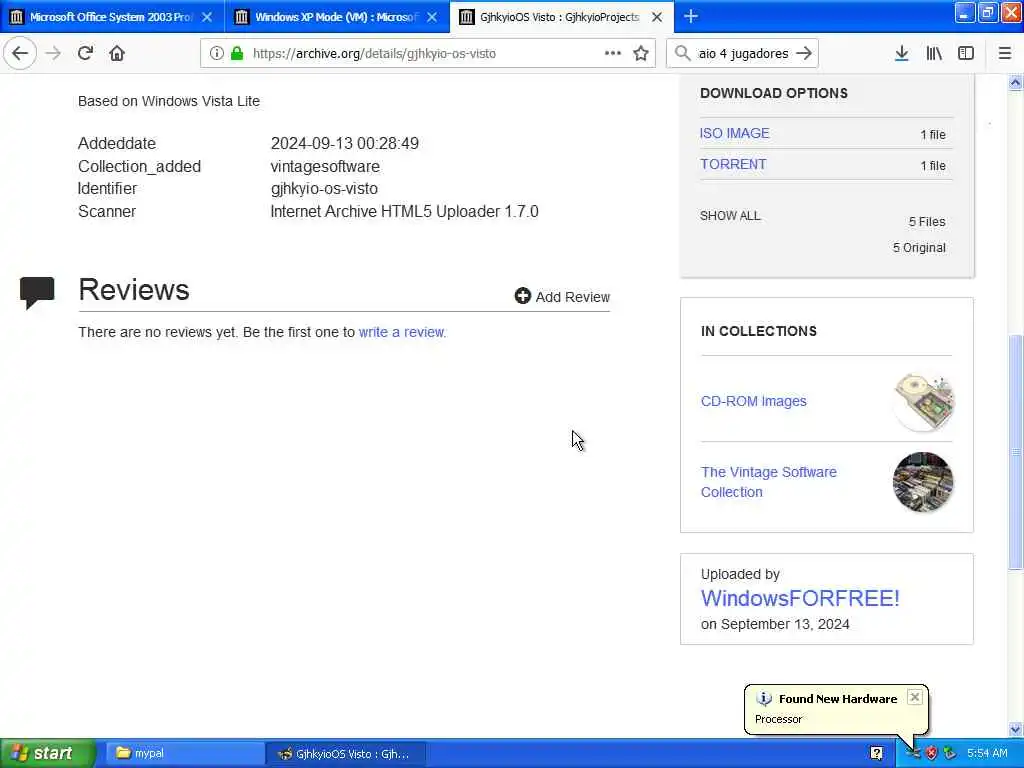The image size is (1024, 768).
Task: Click the plus icon beside Add Review
Action: [x=522, y=296]
